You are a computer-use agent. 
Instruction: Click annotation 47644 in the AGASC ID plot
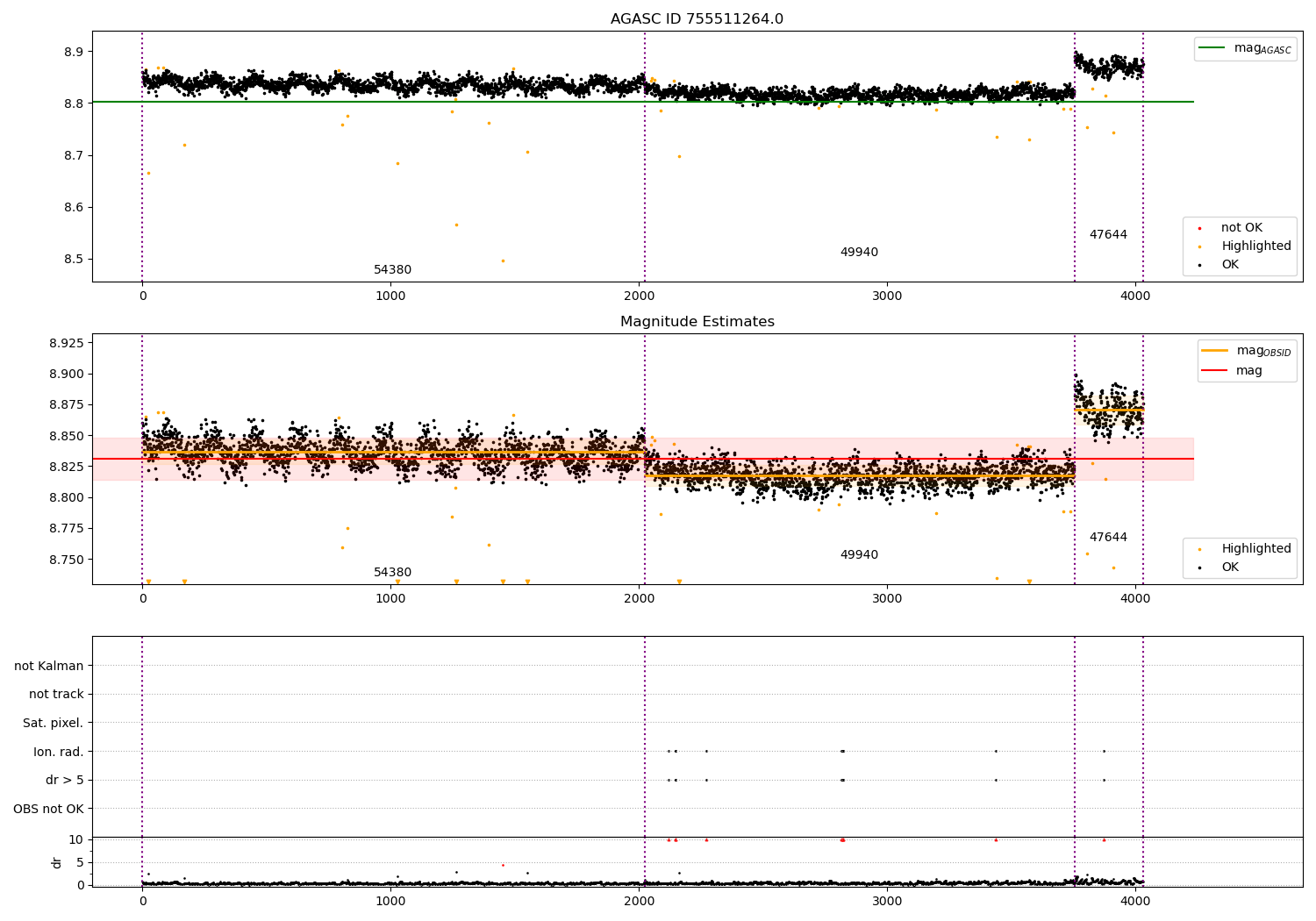1108,235
